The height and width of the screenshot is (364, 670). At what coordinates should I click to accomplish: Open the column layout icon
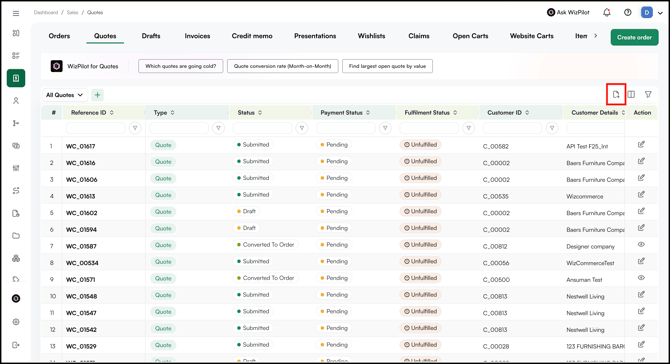tap(631, 94)
